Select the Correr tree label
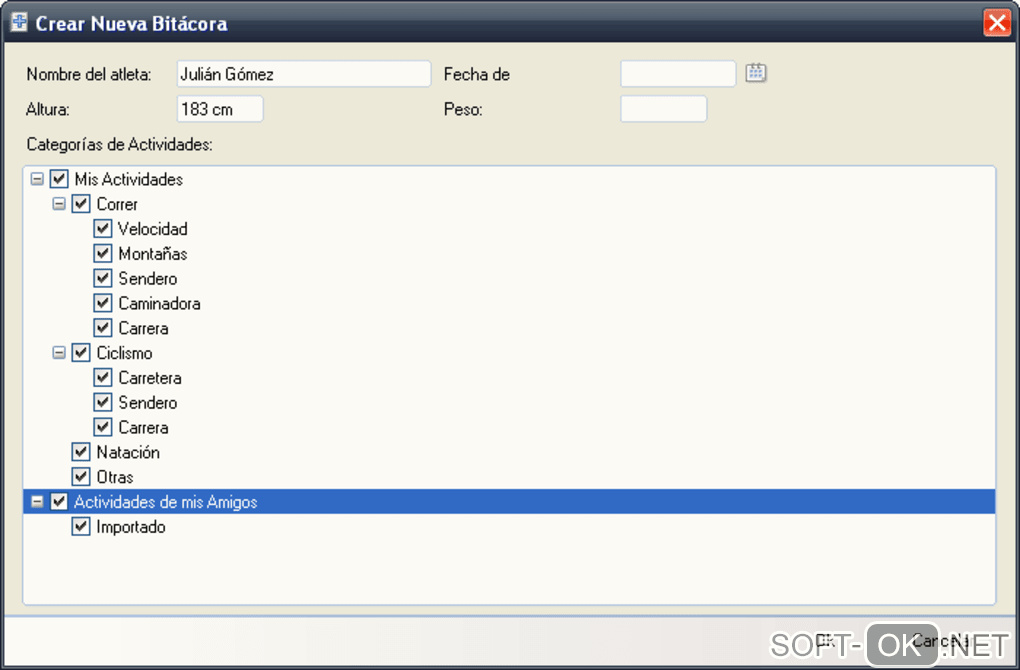This screenshot has height=670, width=1020. pos(117,204)
